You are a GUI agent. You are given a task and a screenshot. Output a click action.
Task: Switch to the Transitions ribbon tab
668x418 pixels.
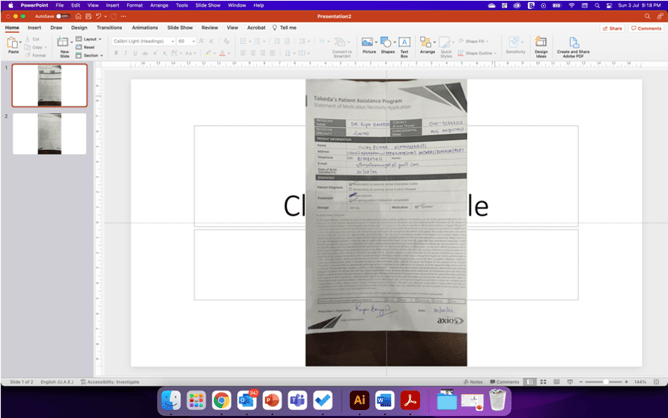click(x=109, y=28)
